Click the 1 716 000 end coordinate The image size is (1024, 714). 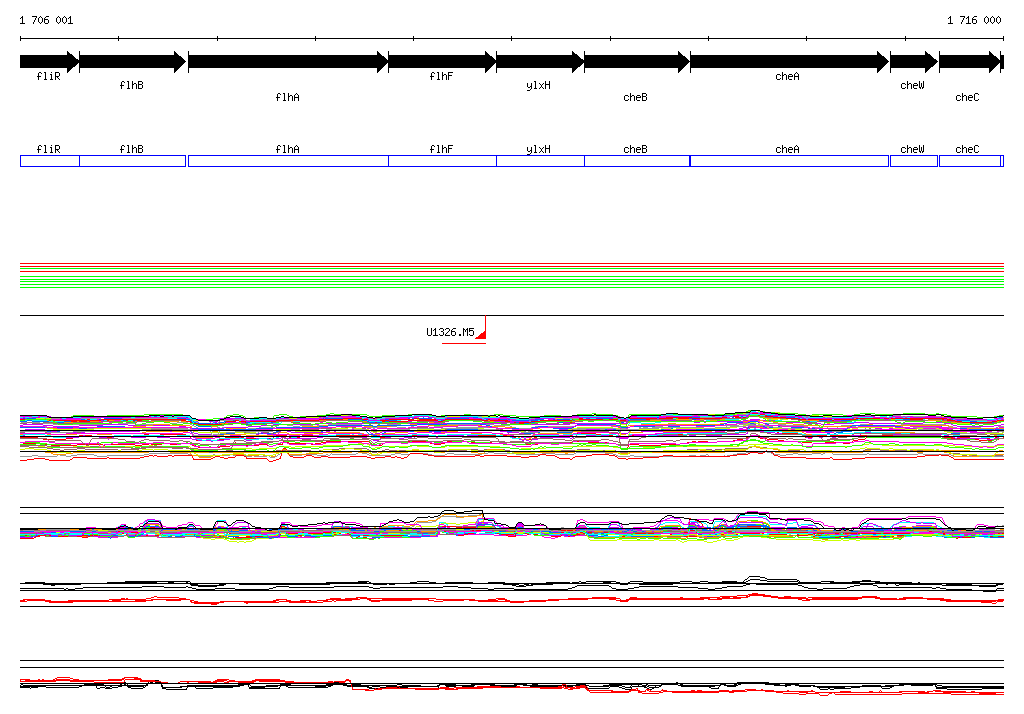click(974, 20)
